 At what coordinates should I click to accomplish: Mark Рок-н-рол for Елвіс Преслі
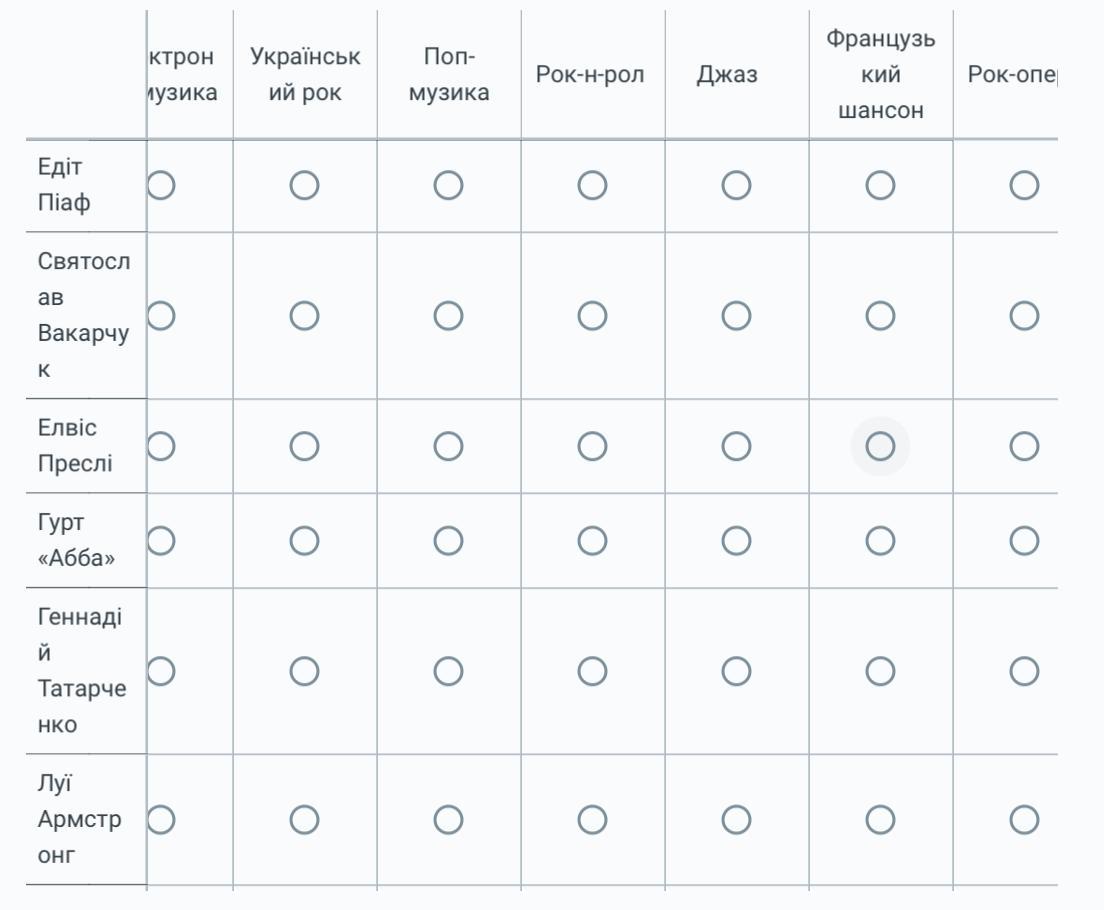coord(592,446)
